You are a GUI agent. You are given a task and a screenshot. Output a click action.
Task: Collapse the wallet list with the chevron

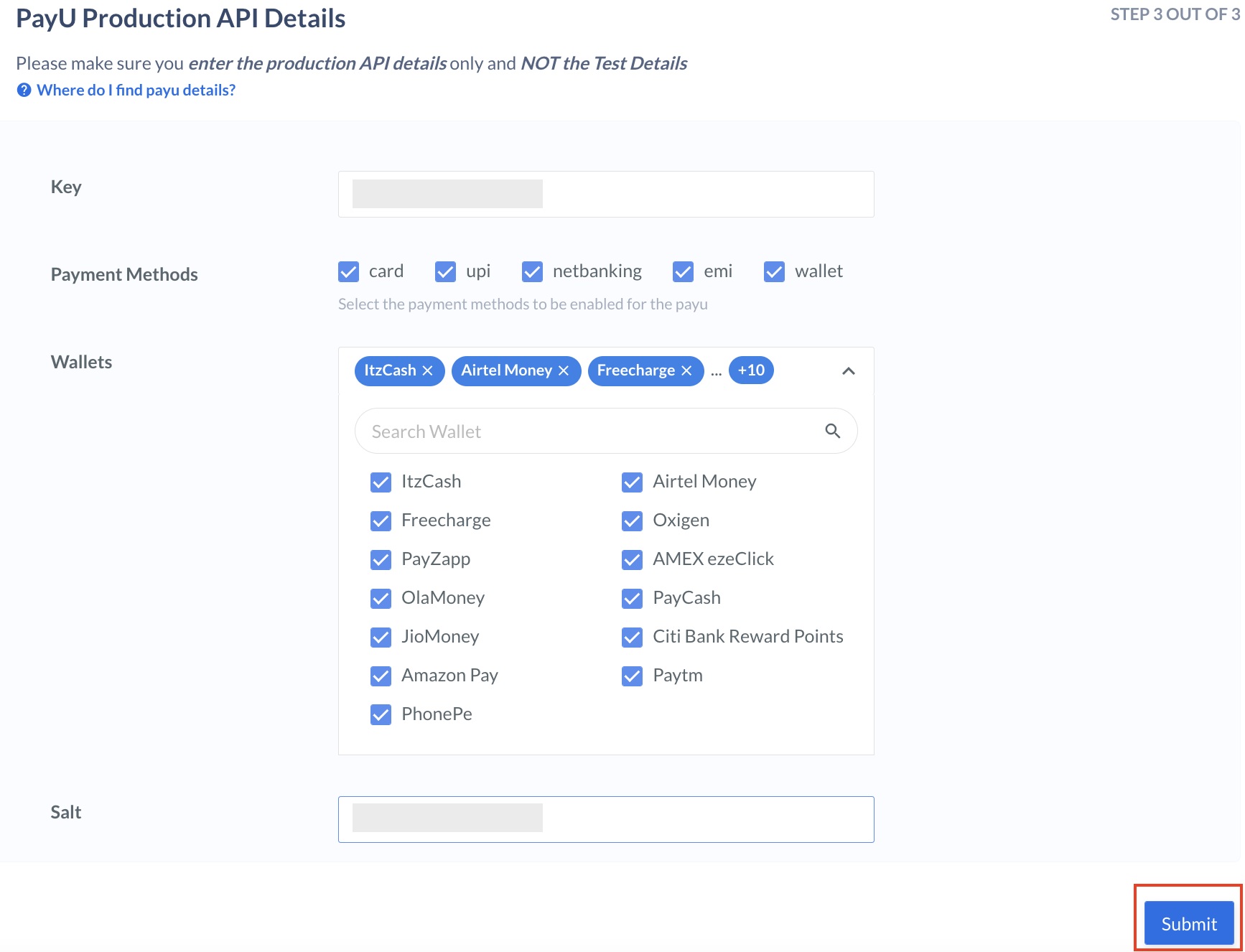(x=848, y=371)
